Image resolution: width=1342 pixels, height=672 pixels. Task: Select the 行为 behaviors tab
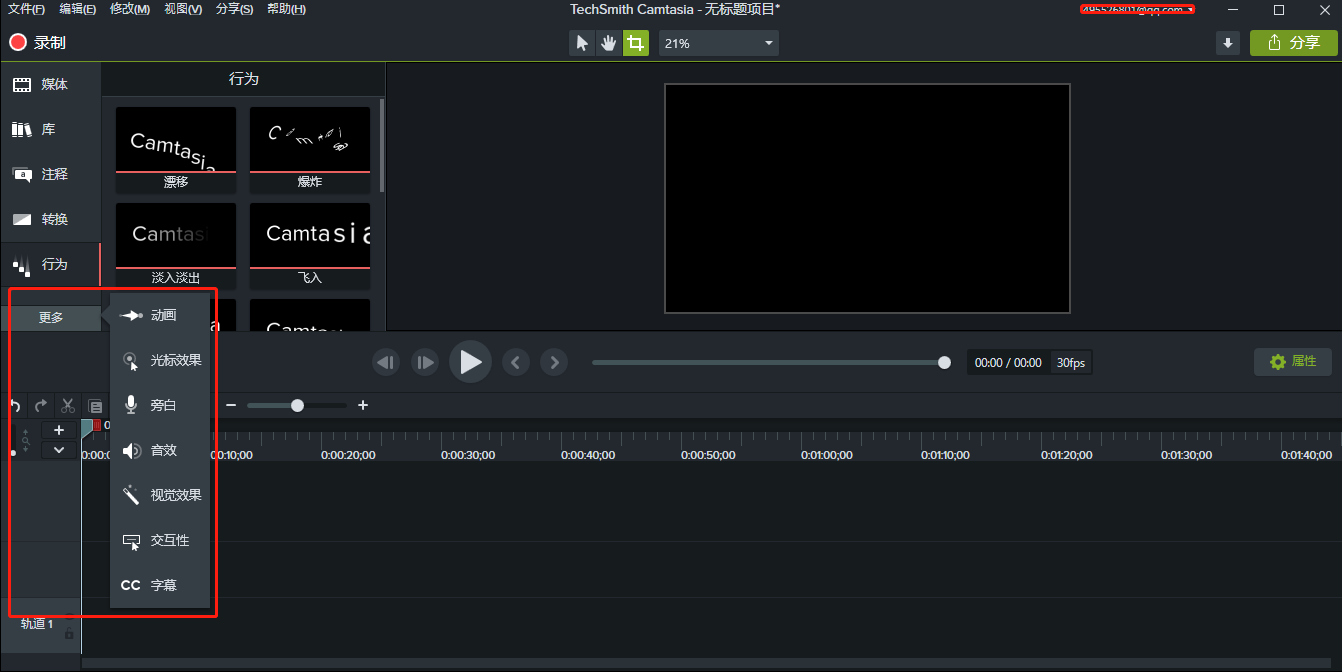(50, 265)
